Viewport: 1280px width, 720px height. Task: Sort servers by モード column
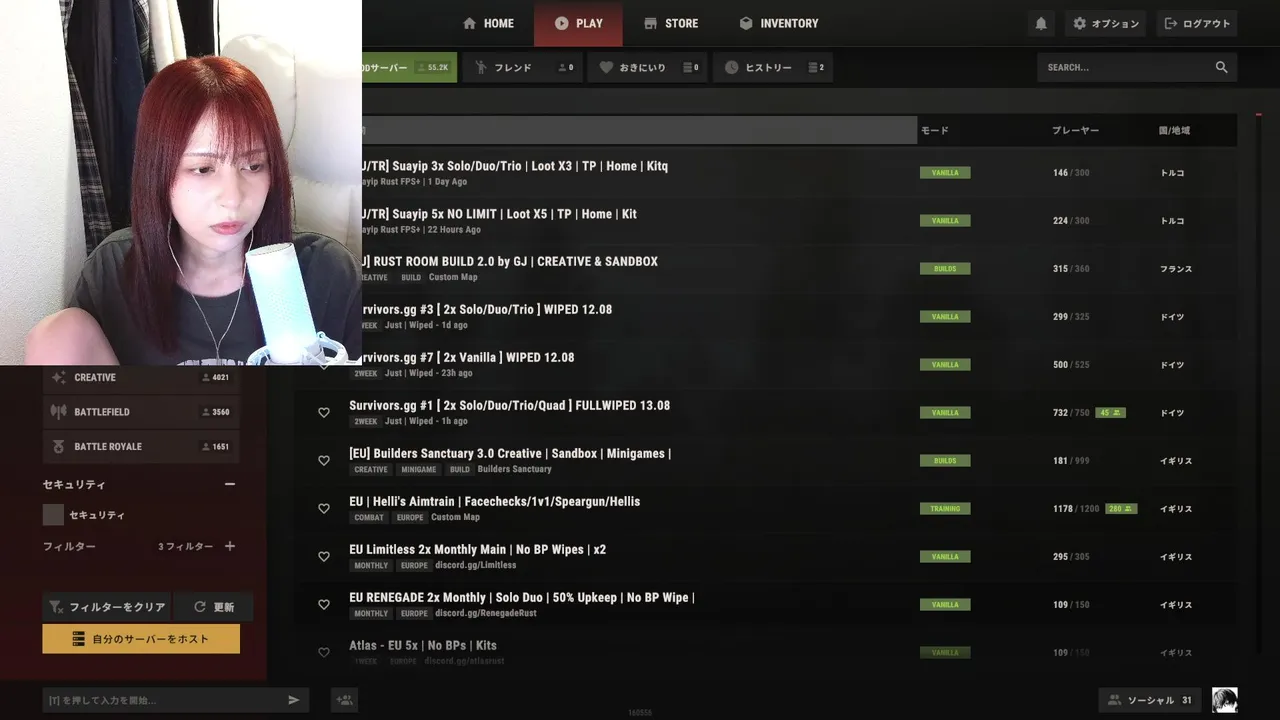click(935, 130)
